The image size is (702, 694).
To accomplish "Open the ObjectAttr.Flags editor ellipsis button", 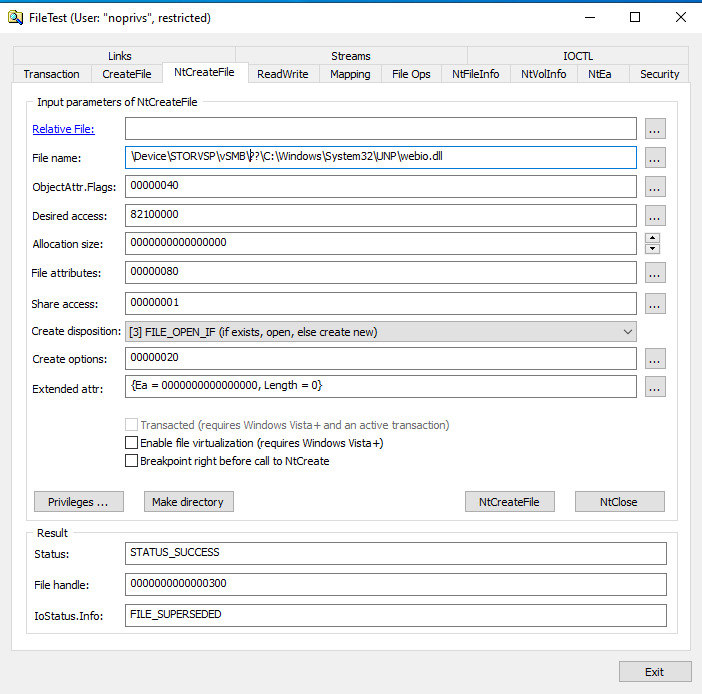I will tap(655, 187).
